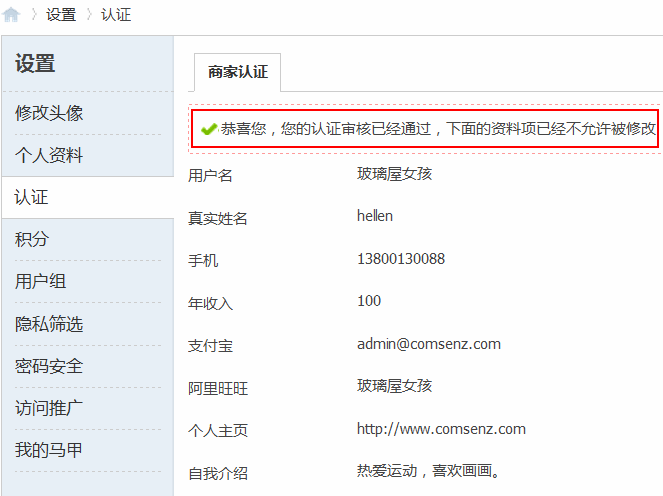Click the real name value hellen
663x496 pixels.
(375, 216)
